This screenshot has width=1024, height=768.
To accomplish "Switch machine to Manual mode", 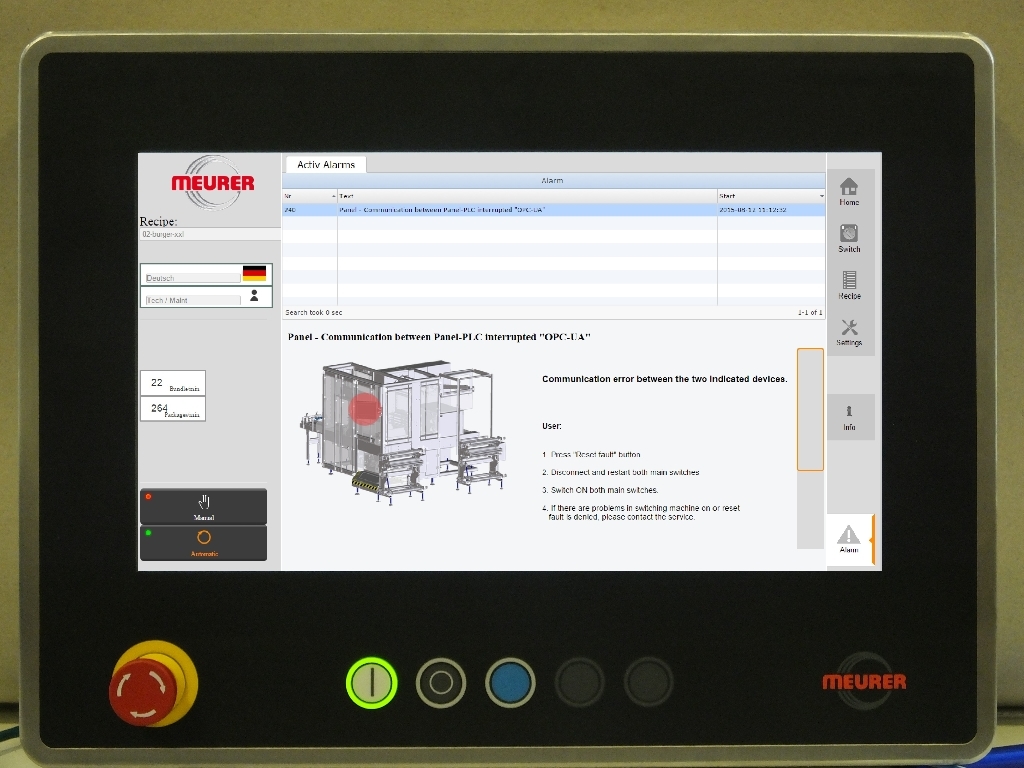I will click(x=204, y=506).
